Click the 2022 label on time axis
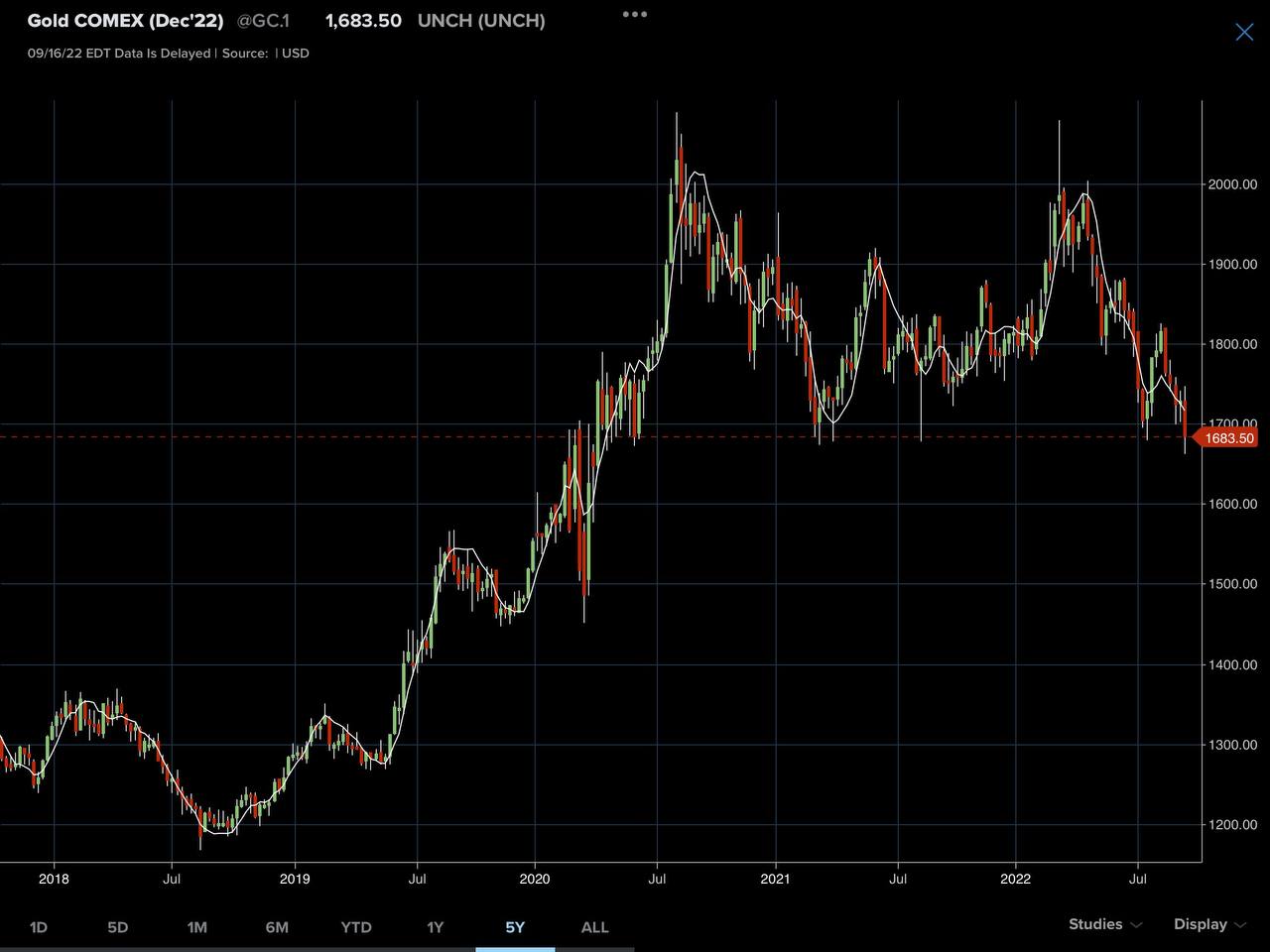 click(1016, 879)
